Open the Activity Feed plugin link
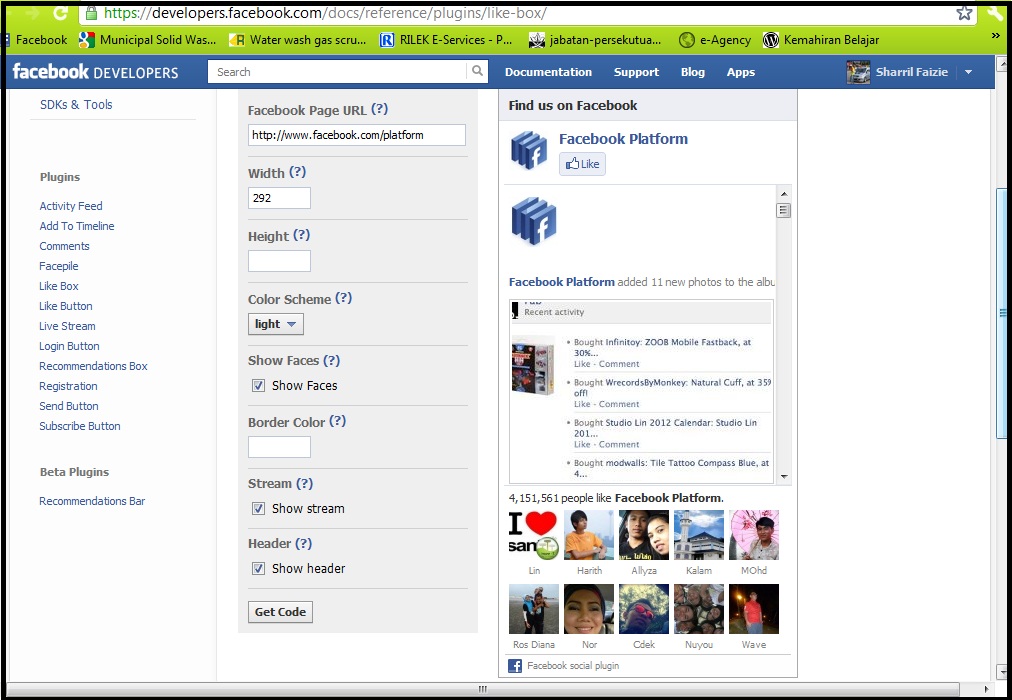 coord(71,206)
